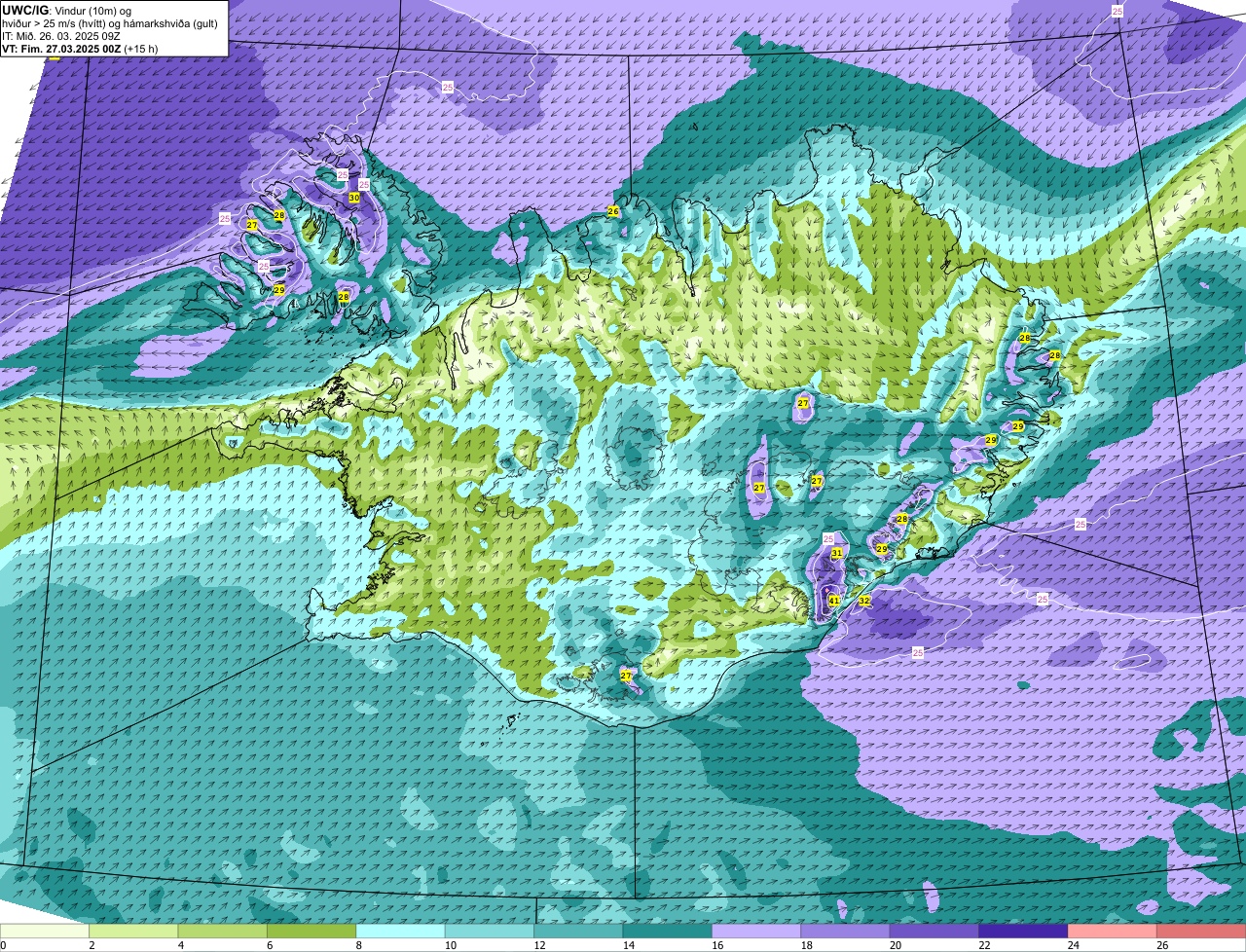
Task: Click the legend scale label 10
Action: pyautogui.click(x=451, y=945)
